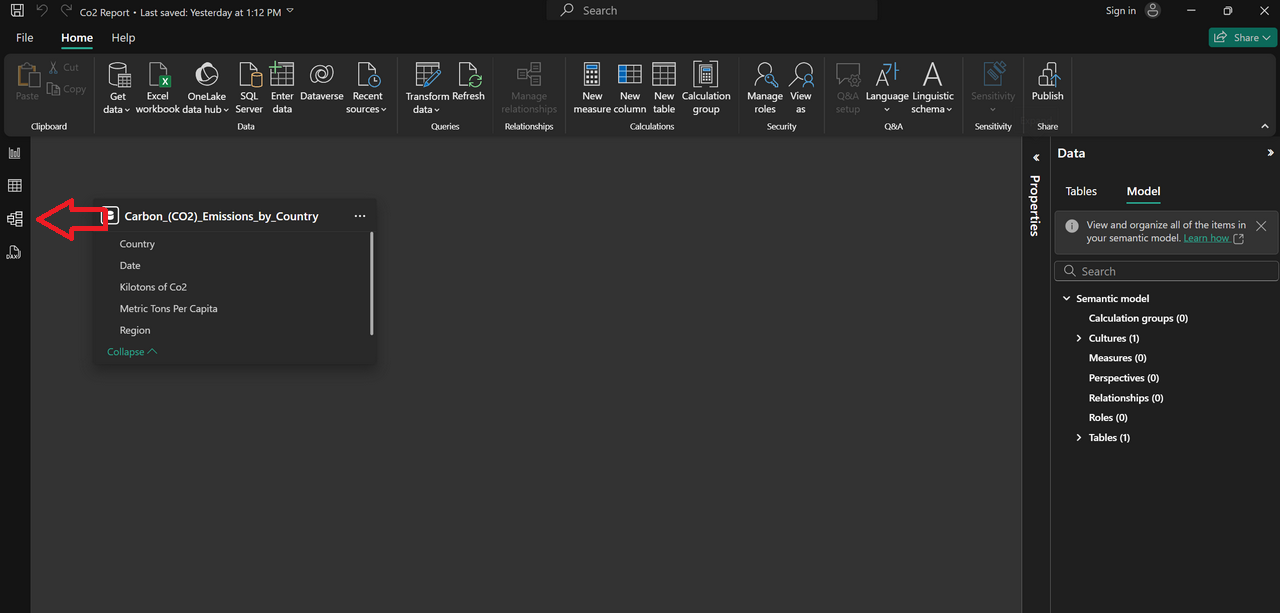Select the Home ribbon tab
Viewport: 1280px width, 613px height.
pyautogui.click(x=77, y=38)
